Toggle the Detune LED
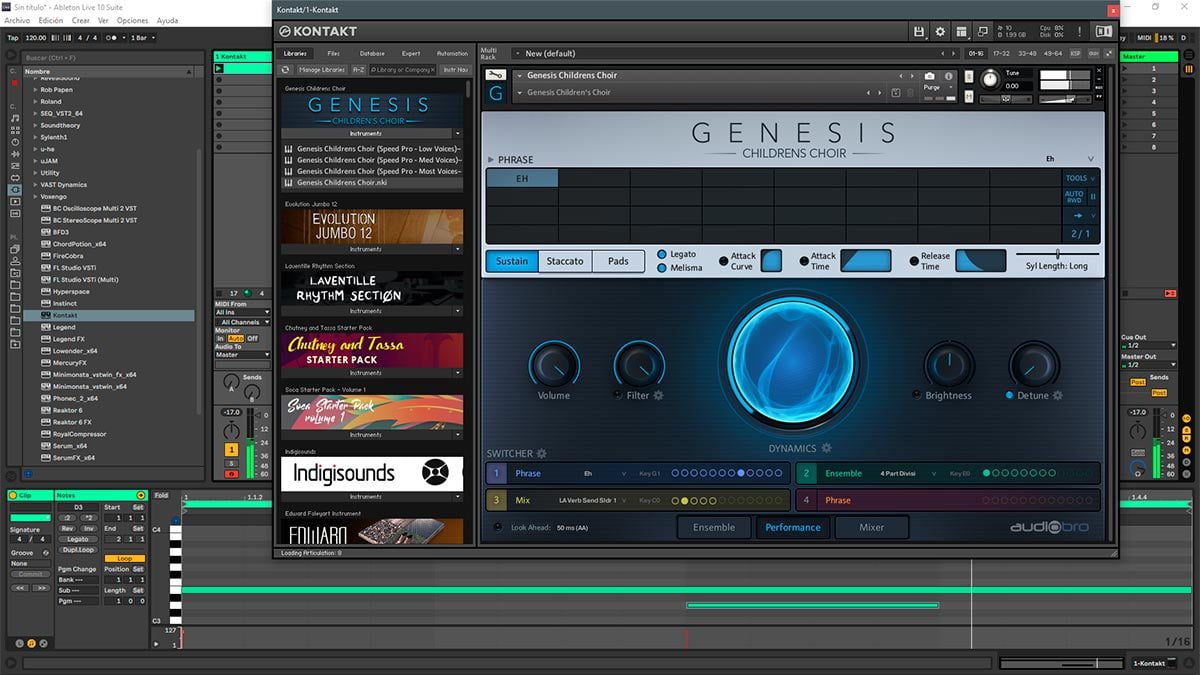The image size is (1200, 675). point(1010,395)
